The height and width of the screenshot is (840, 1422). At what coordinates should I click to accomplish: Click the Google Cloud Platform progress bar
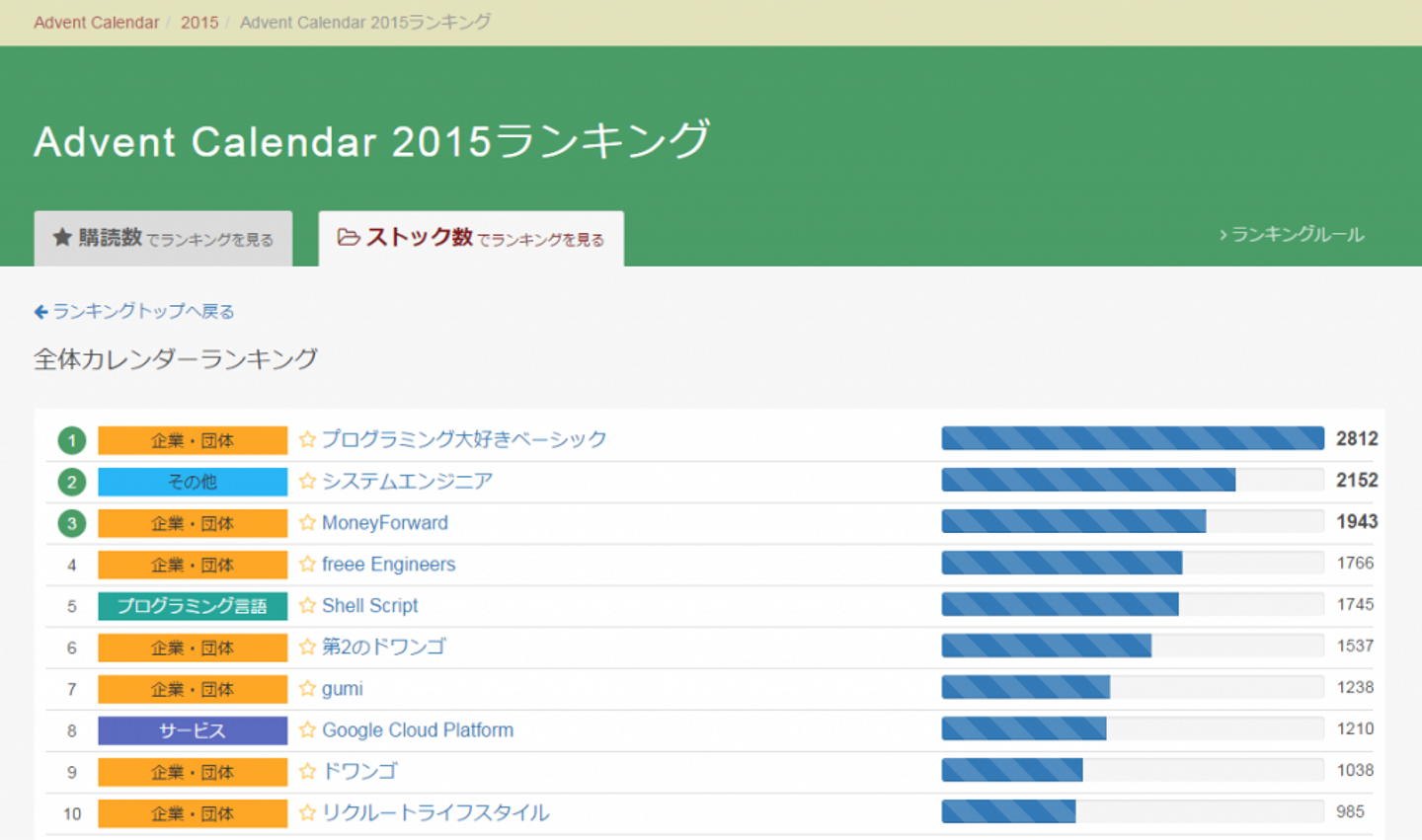pyautogui.click(x=1133, y=728)
